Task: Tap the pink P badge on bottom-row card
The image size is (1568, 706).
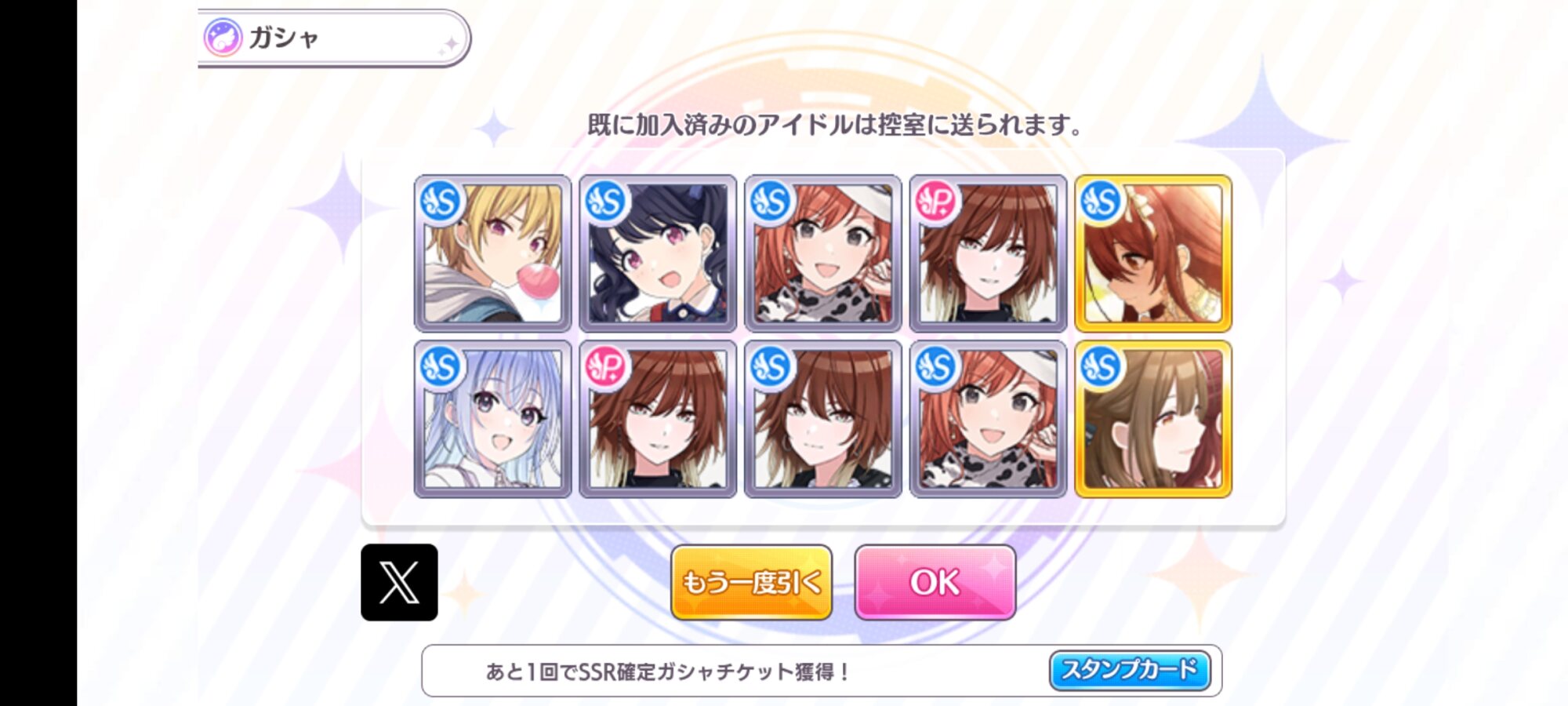Action: pos(606,366)
